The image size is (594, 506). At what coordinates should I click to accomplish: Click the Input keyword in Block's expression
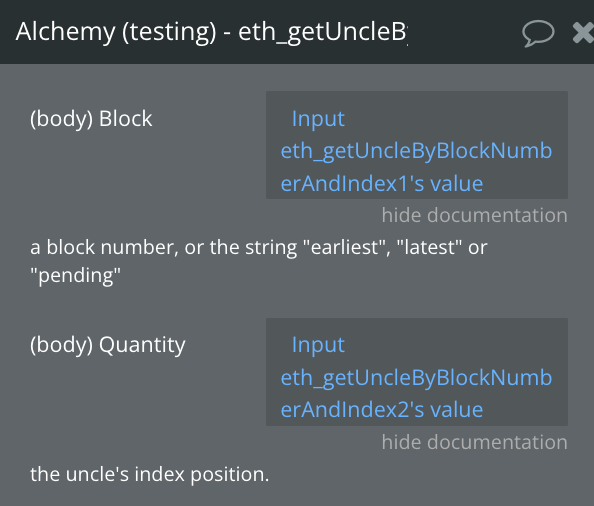[318, 119]
